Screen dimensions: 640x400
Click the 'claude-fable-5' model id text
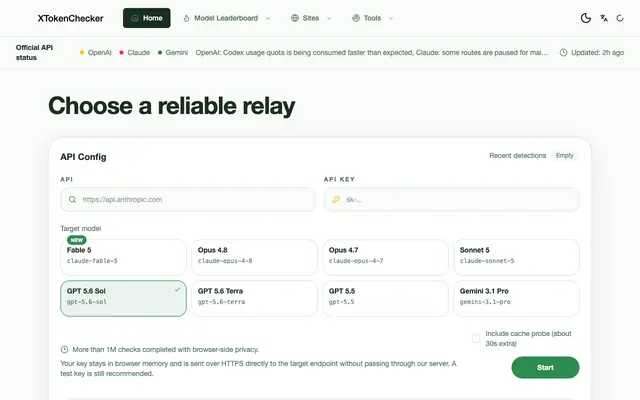pos(92,261)
